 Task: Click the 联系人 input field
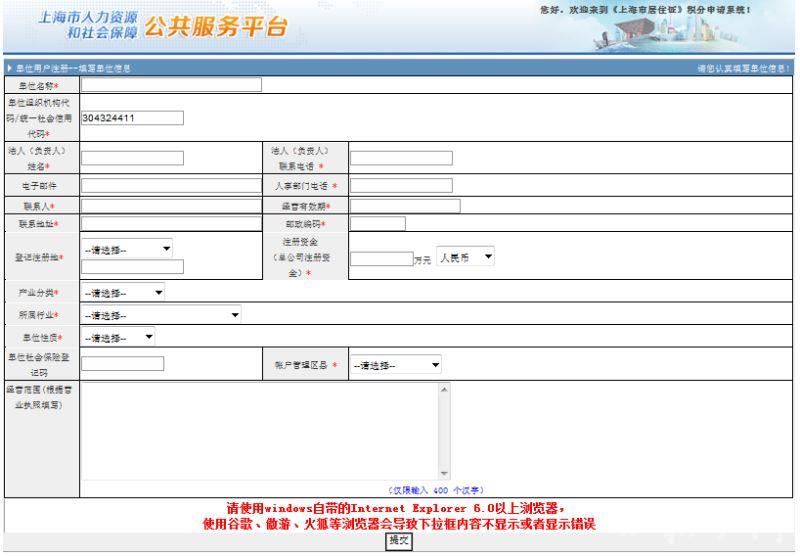tap(170, 206)
